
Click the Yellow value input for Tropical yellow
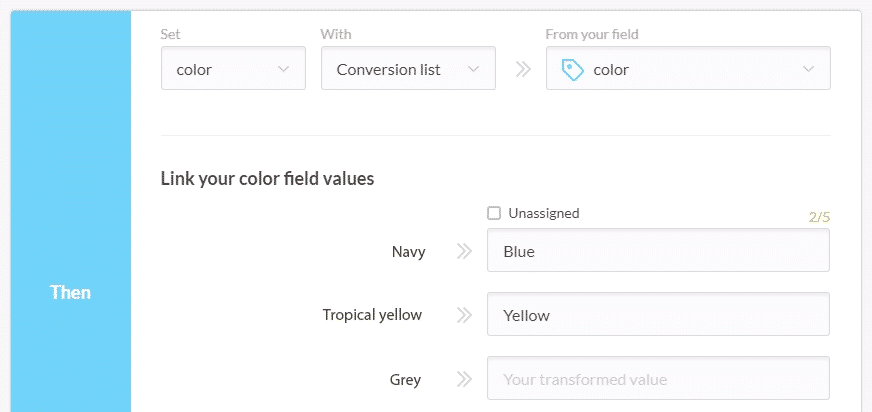pyautogui.click(x=658, y=314)
